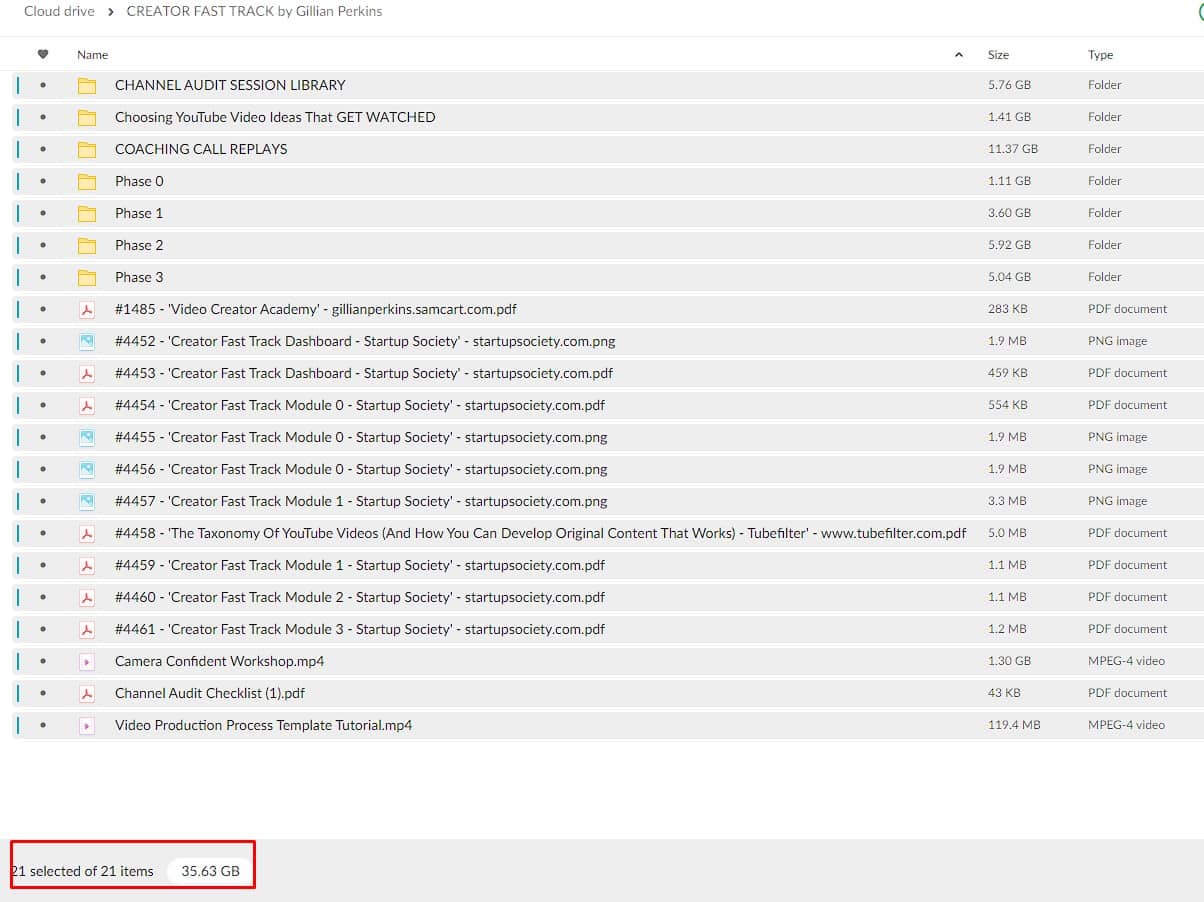Click CREATOR FAST TRACK by Gillian Perkins breadcrumb

click(254, 11)
